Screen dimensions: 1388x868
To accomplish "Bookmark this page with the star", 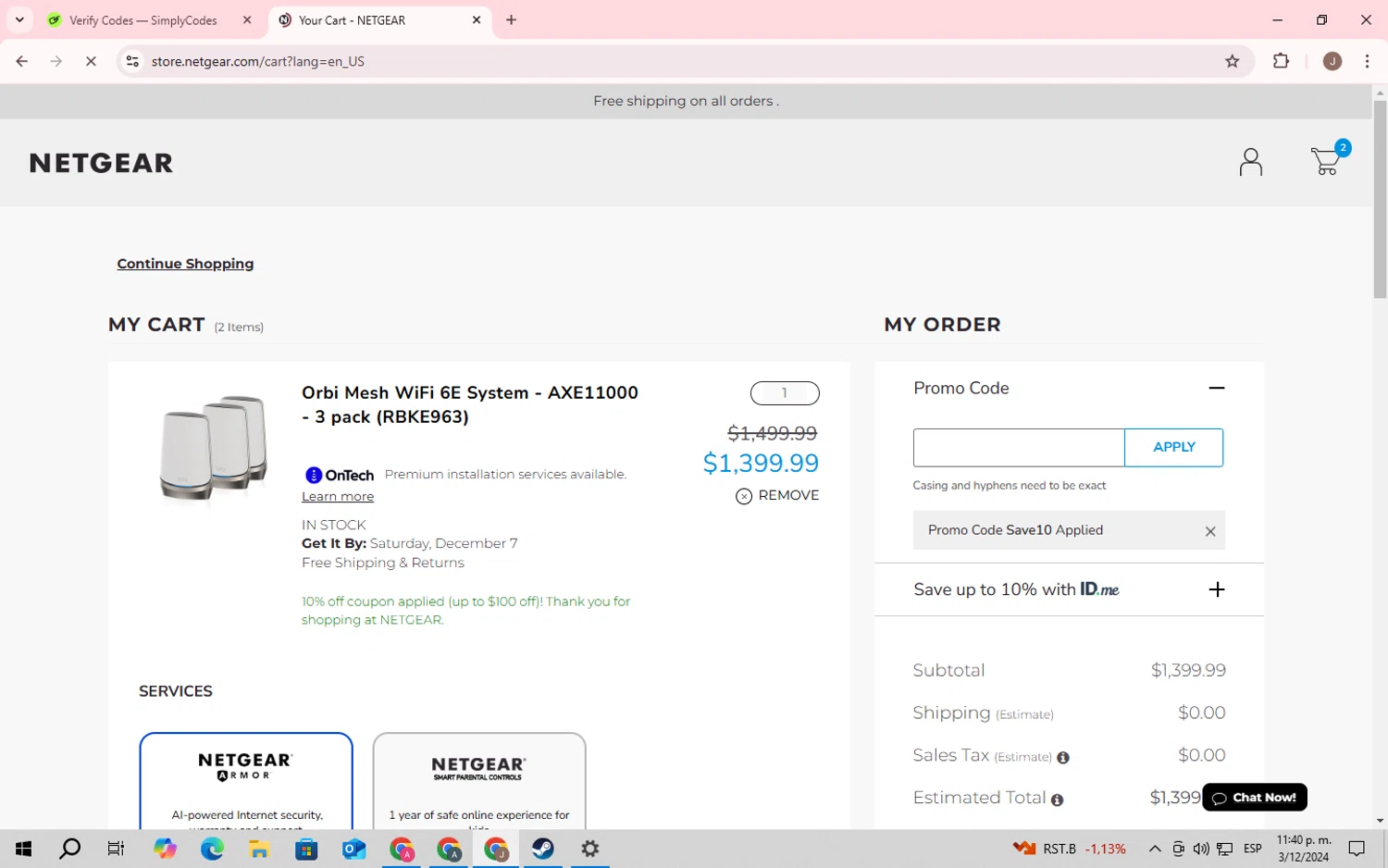I will click(x=1232, y=61).
